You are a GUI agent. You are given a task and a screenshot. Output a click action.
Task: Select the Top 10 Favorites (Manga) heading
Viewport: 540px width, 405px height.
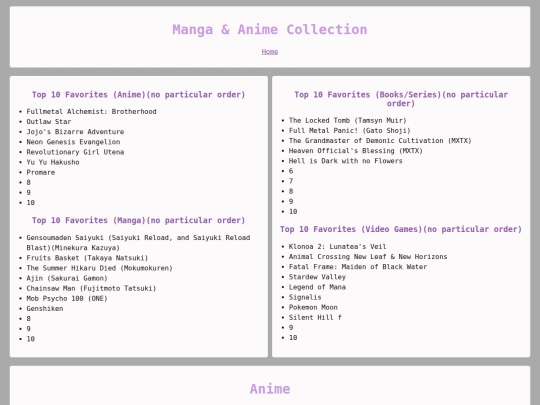pyautogui.click(x=138, y=220)
